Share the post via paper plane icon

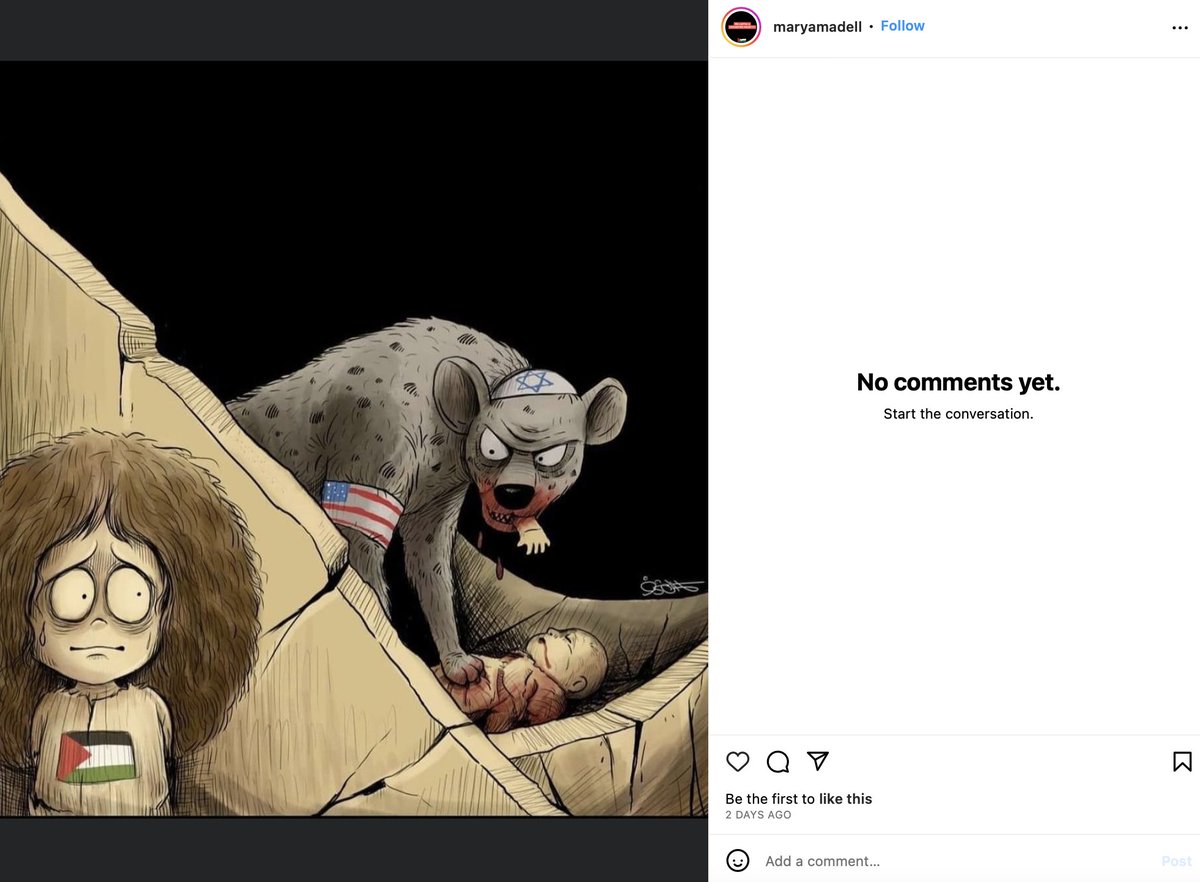818,762
